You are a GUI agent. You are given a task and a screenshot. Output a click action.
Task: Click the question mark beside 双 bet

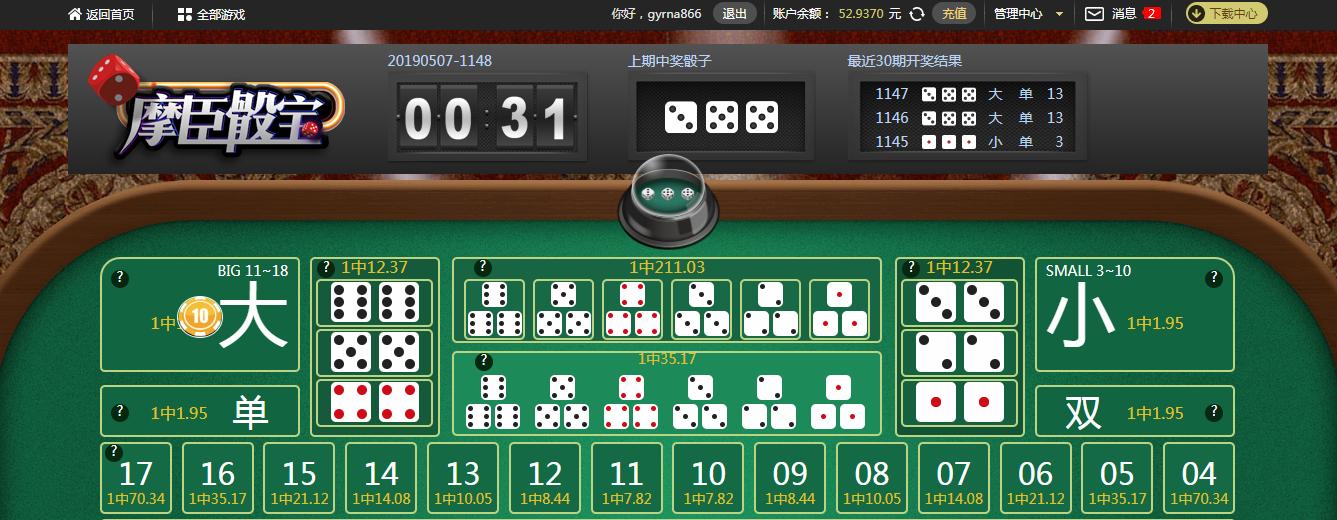pyautogui.click(x=1214, y=411)
